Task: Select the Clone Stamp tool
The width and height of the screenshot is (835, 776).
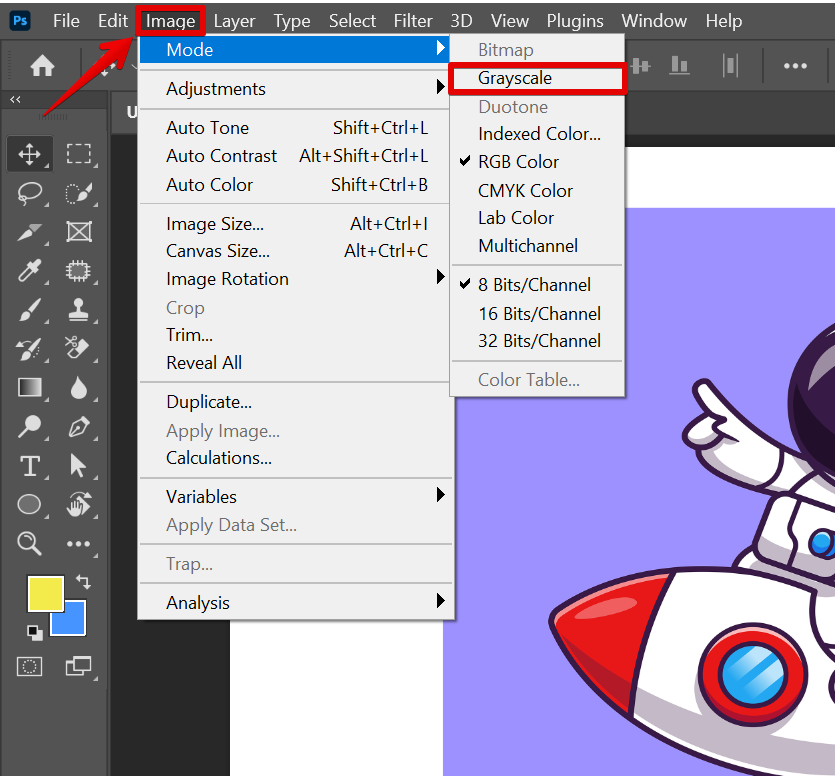Action: point(79,310)
